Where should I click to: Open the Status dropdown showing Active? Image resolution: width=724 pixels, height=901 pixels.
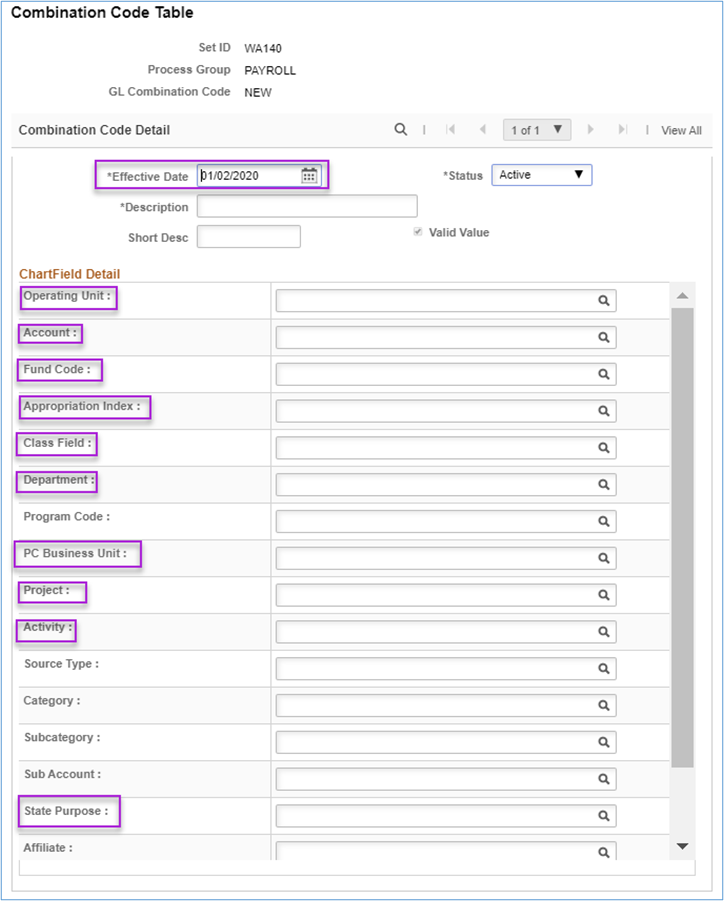(541, 175)
